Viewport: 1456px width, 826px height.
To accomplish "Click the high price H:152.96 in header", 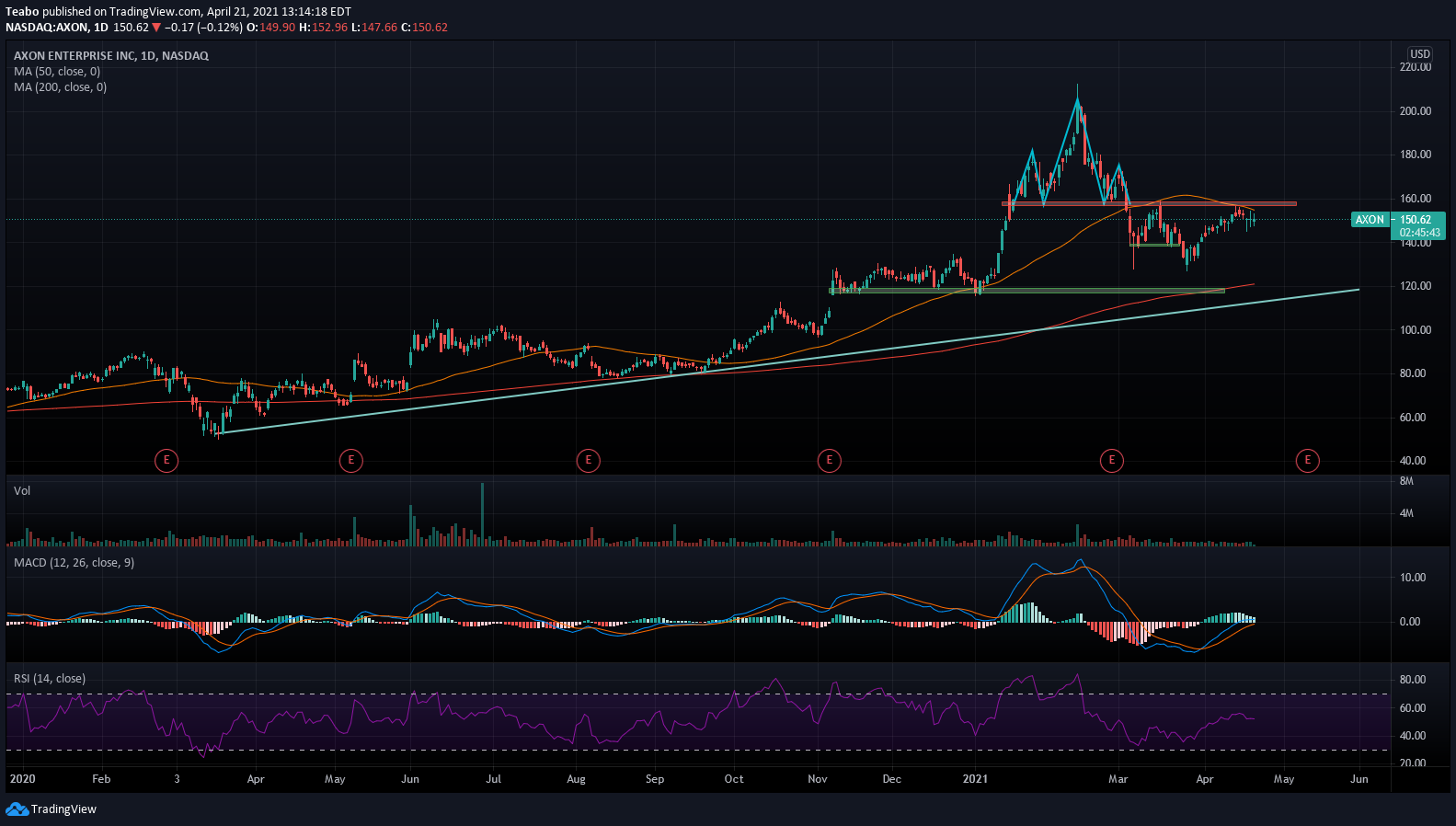I will 324,28.
